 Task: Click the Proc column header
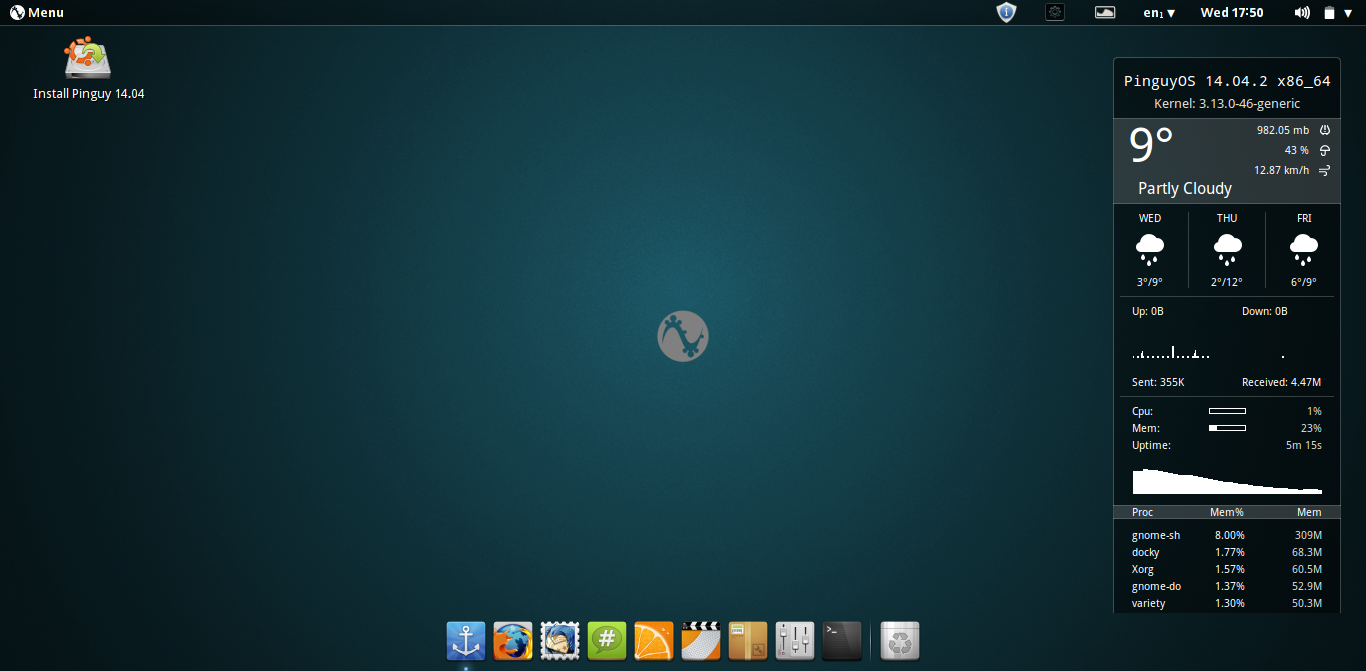click(1142, 512)
